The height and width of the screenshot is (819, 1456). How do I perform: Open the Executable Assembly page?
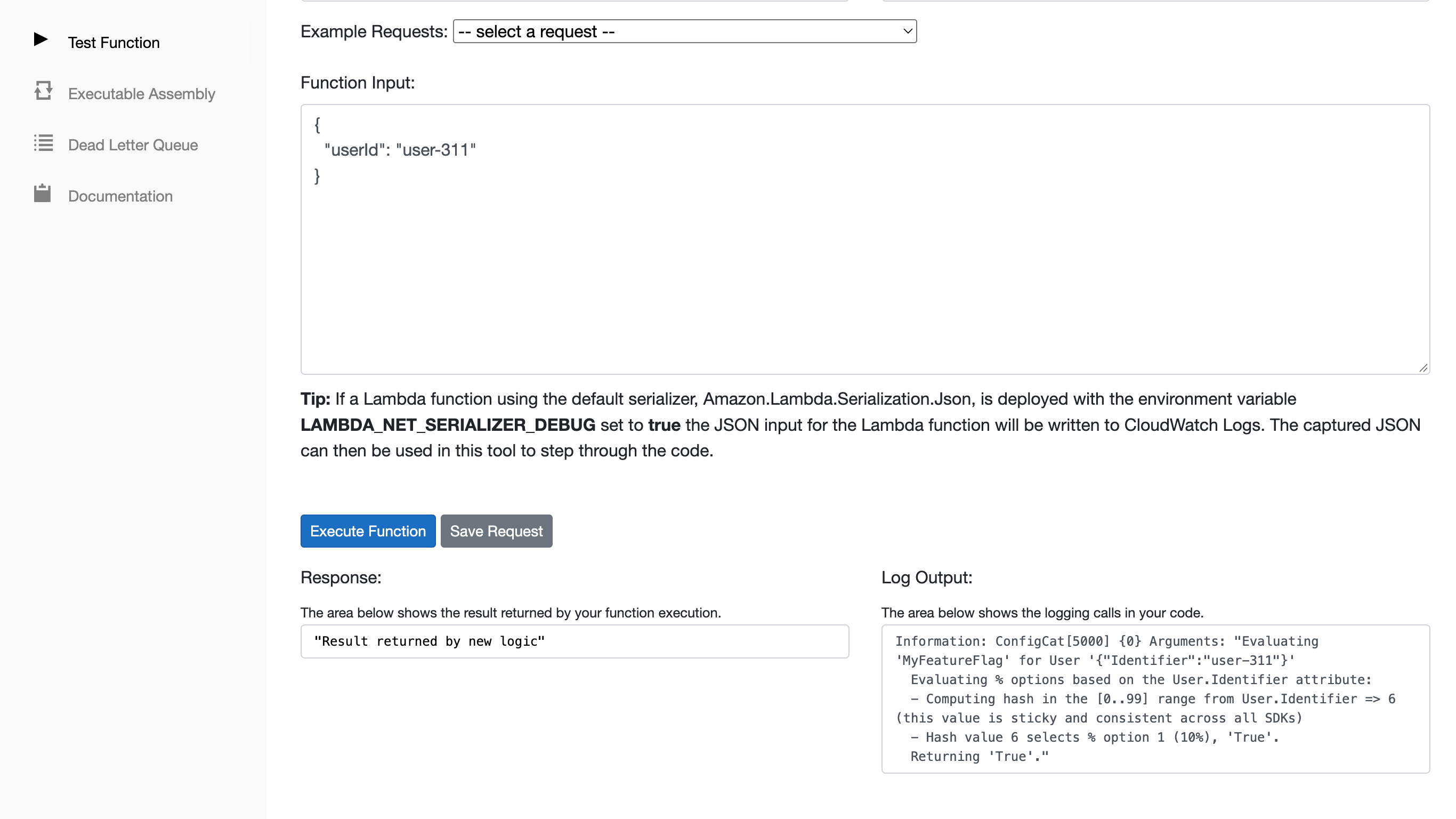click(141, 94)
